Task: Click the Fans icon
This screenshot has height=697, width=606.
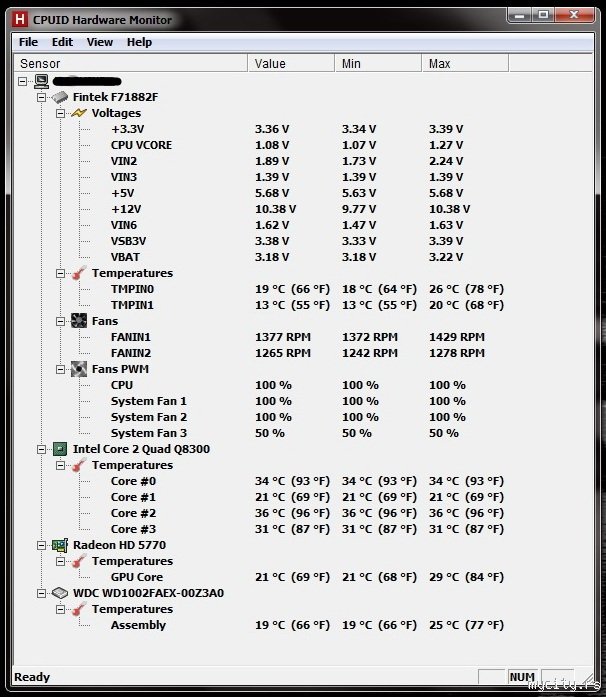Action: coord(79,321)
